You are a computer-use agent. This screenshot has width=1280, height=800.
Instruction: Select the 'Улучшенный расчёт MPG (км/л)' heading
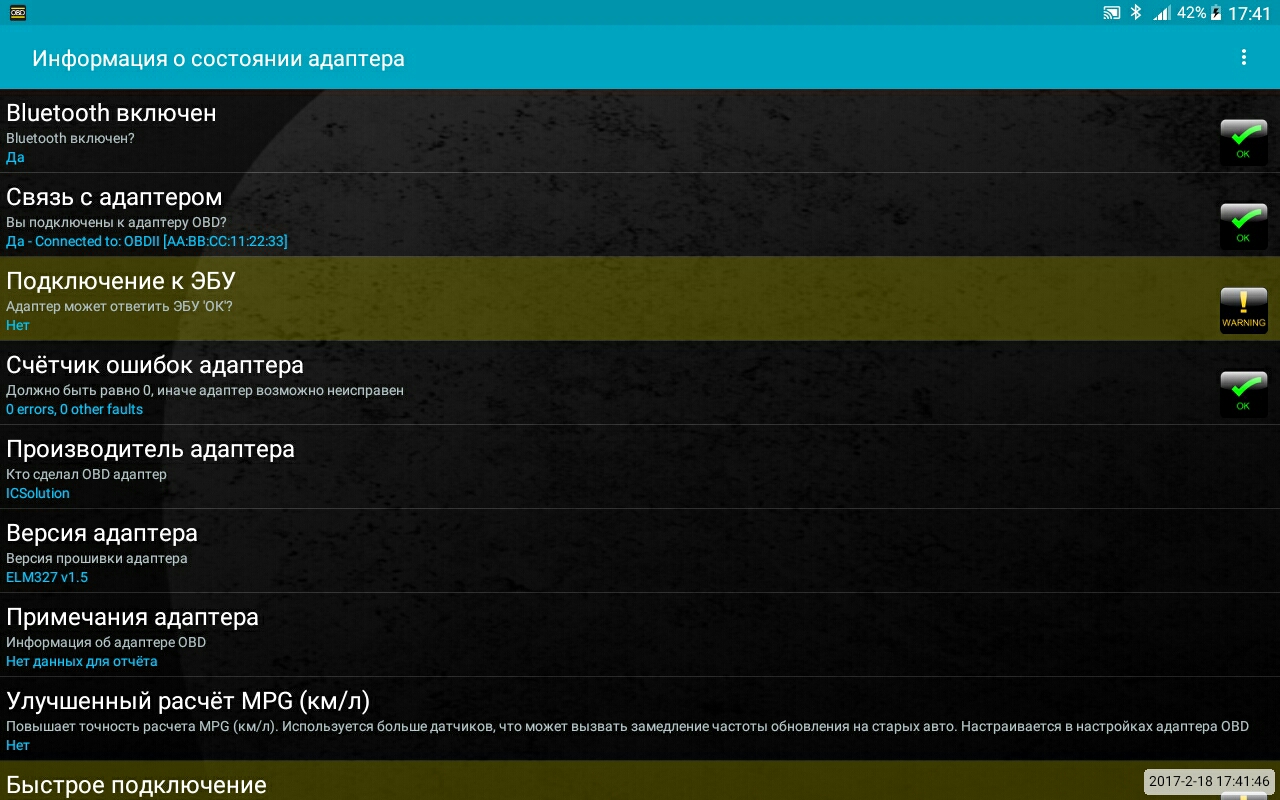pos(188,701)
